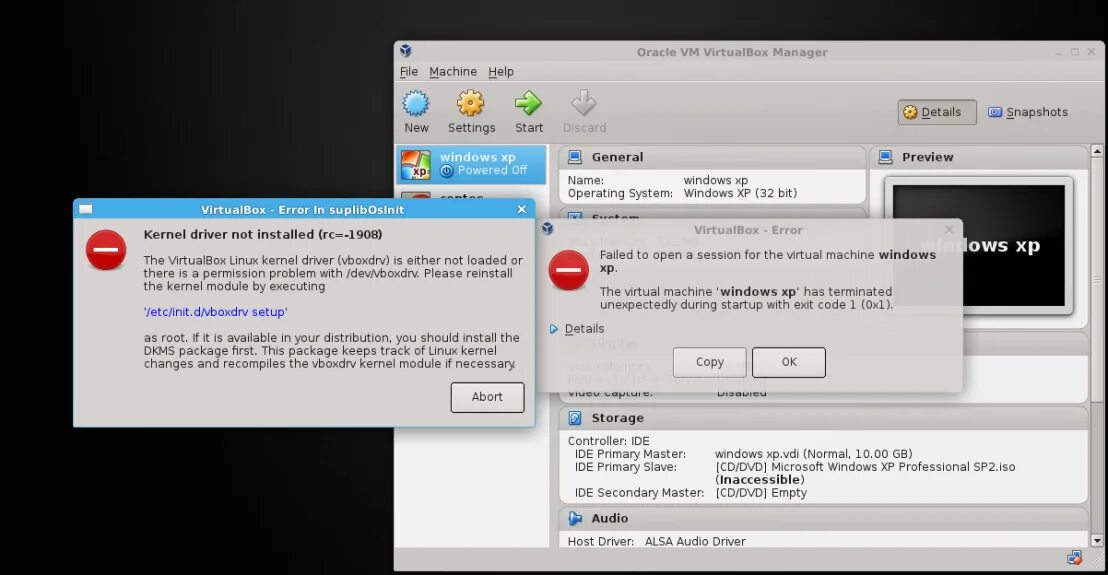Click the Storage section header
The height and width of the screenshot is (575, 1108).
pyautogui.click(x=824, y=418)
